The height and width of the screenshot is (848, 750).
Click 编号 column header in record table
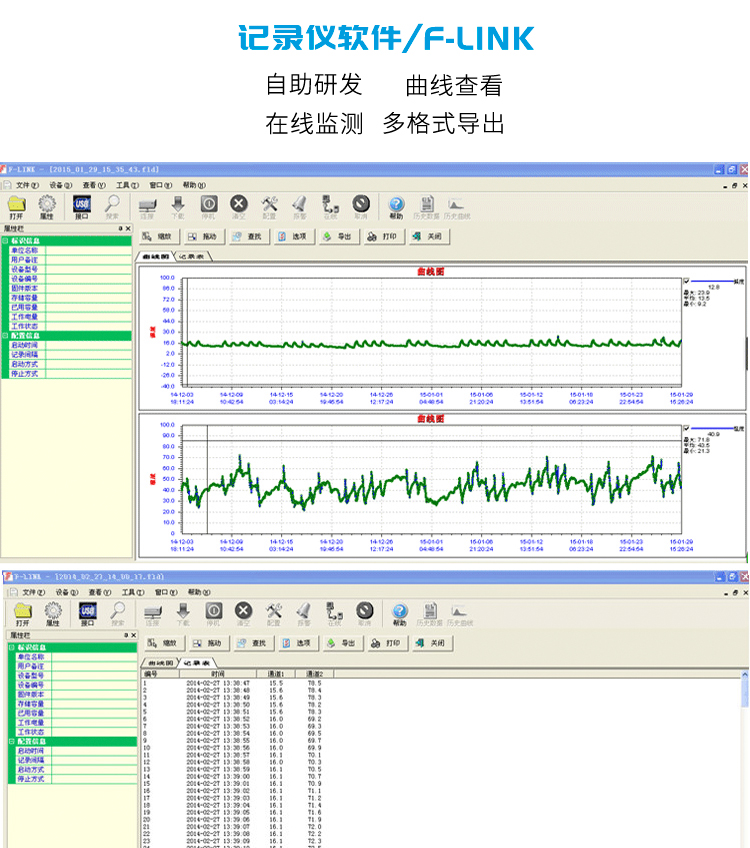tap(161, 674)
